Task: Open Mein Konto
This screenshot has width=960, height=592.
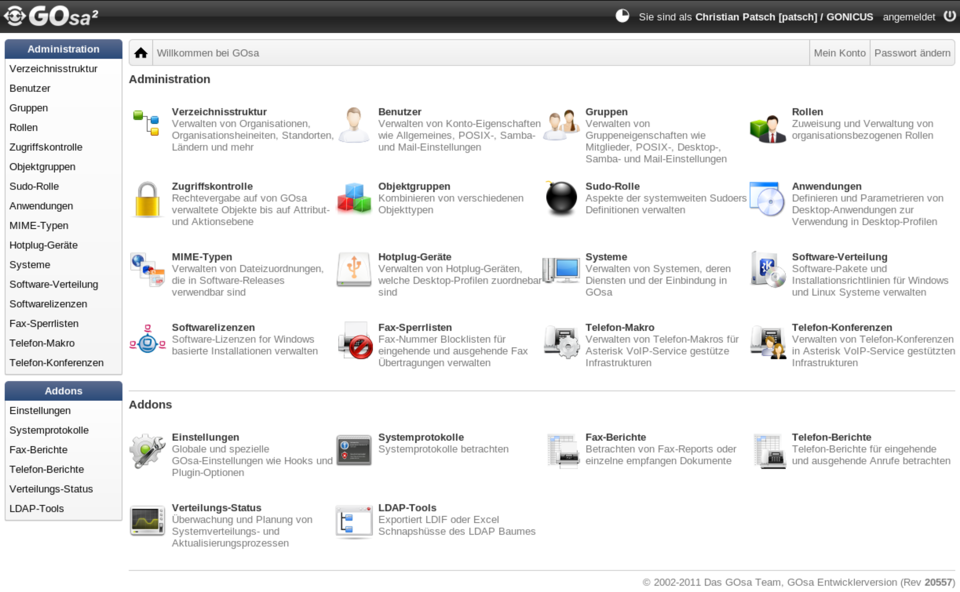Action: pos(839,53)
